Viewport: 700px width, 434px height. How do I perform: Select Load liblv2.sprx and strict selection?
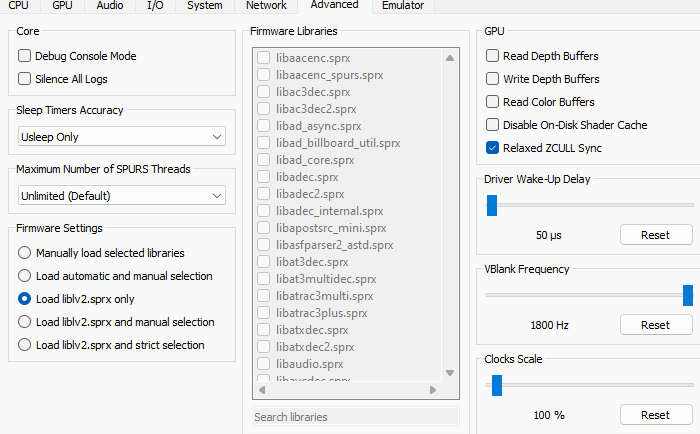[x=26, y=345]
